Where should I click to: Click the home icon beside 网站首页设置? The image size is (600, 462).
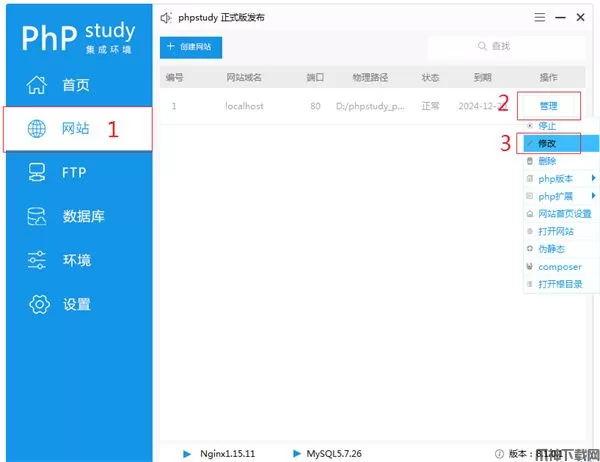(530, 214)
